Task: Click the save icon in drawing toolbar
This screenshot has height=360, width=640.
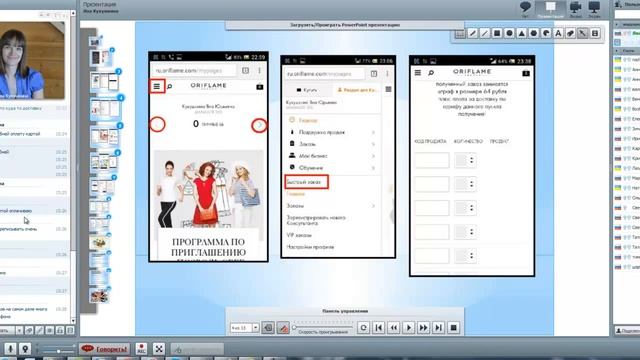Action: tap(595, 33)
